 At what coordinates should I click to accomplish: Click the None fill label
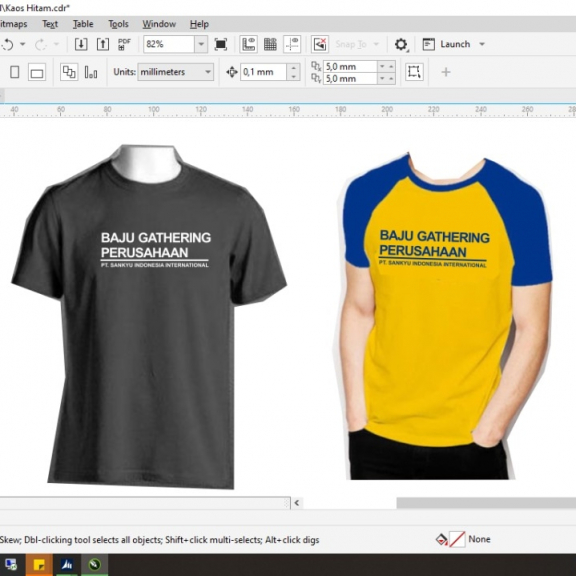[479, 539]
